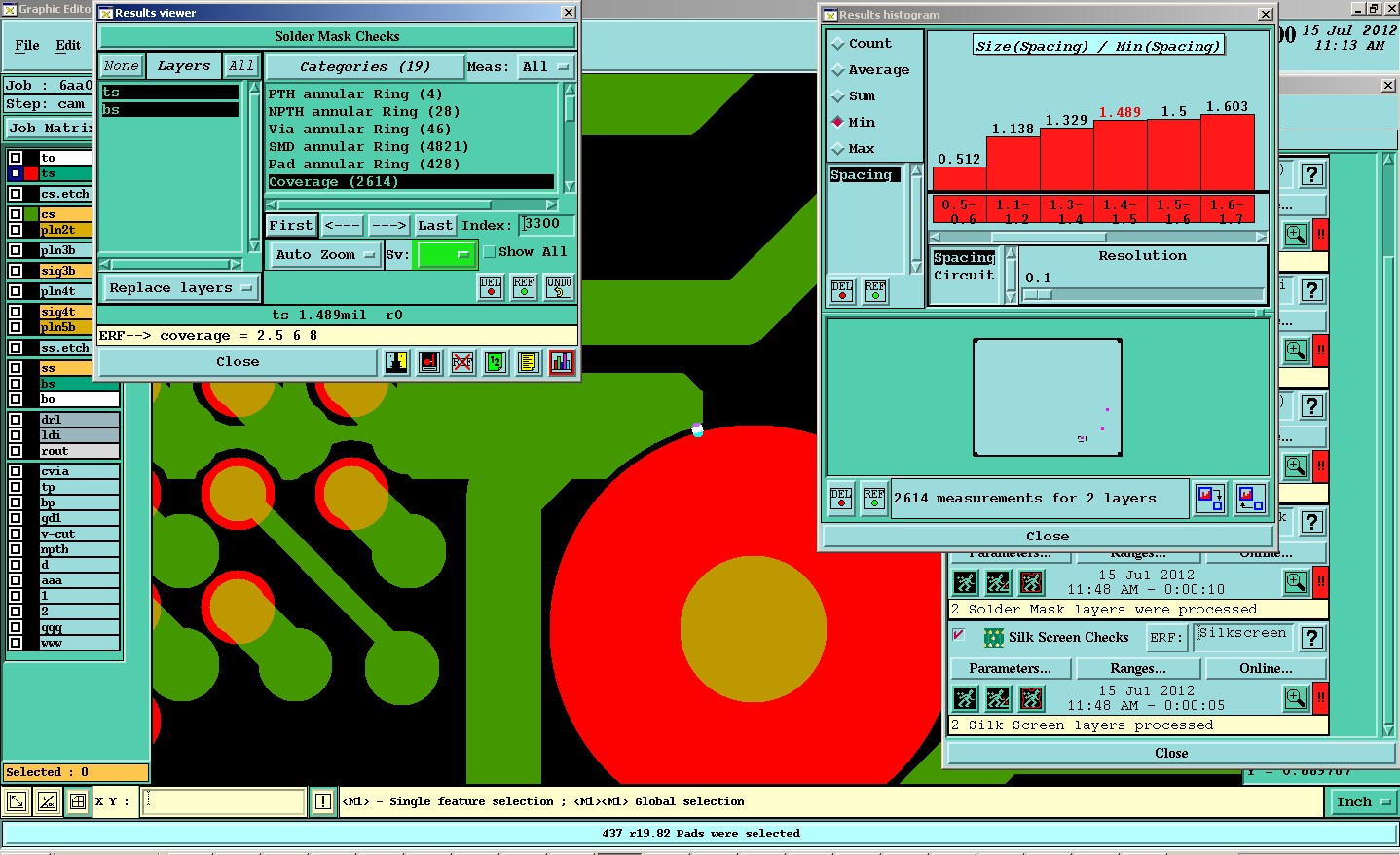Open Edit menu in Graphic Editor

68,46
